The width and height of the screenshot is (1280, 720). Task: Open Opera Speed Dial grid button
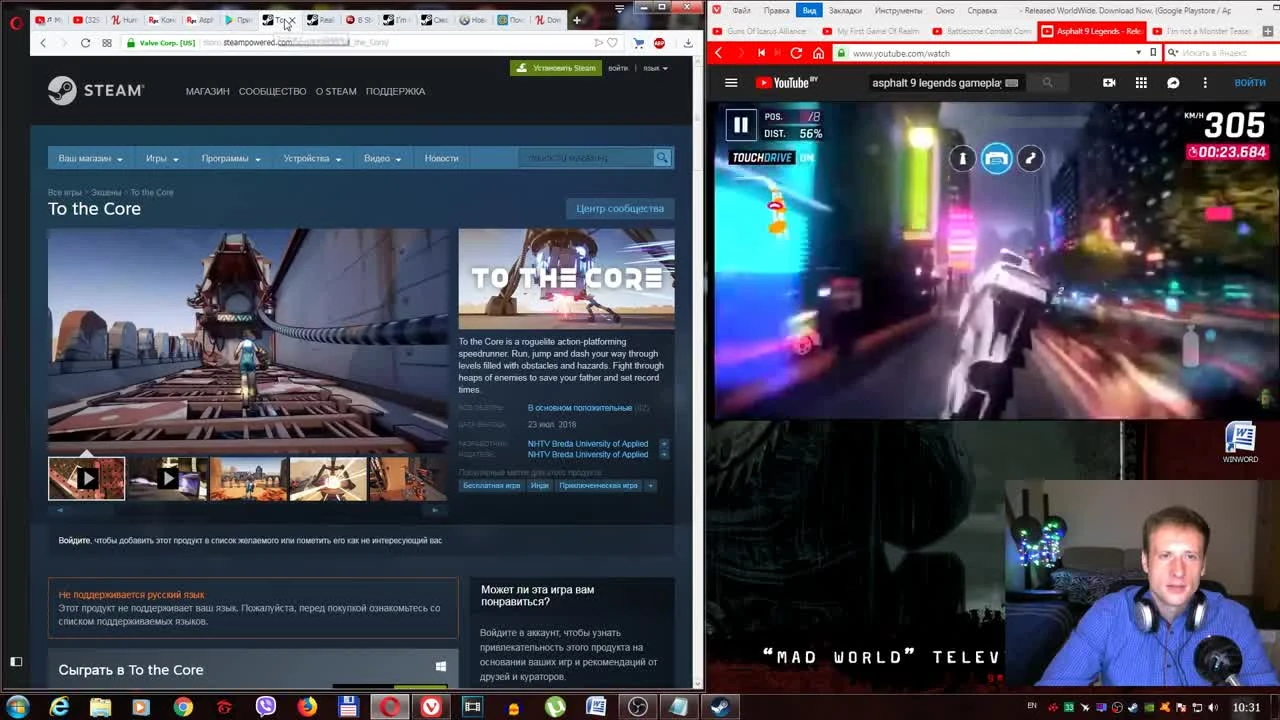[x=107, y=43]
